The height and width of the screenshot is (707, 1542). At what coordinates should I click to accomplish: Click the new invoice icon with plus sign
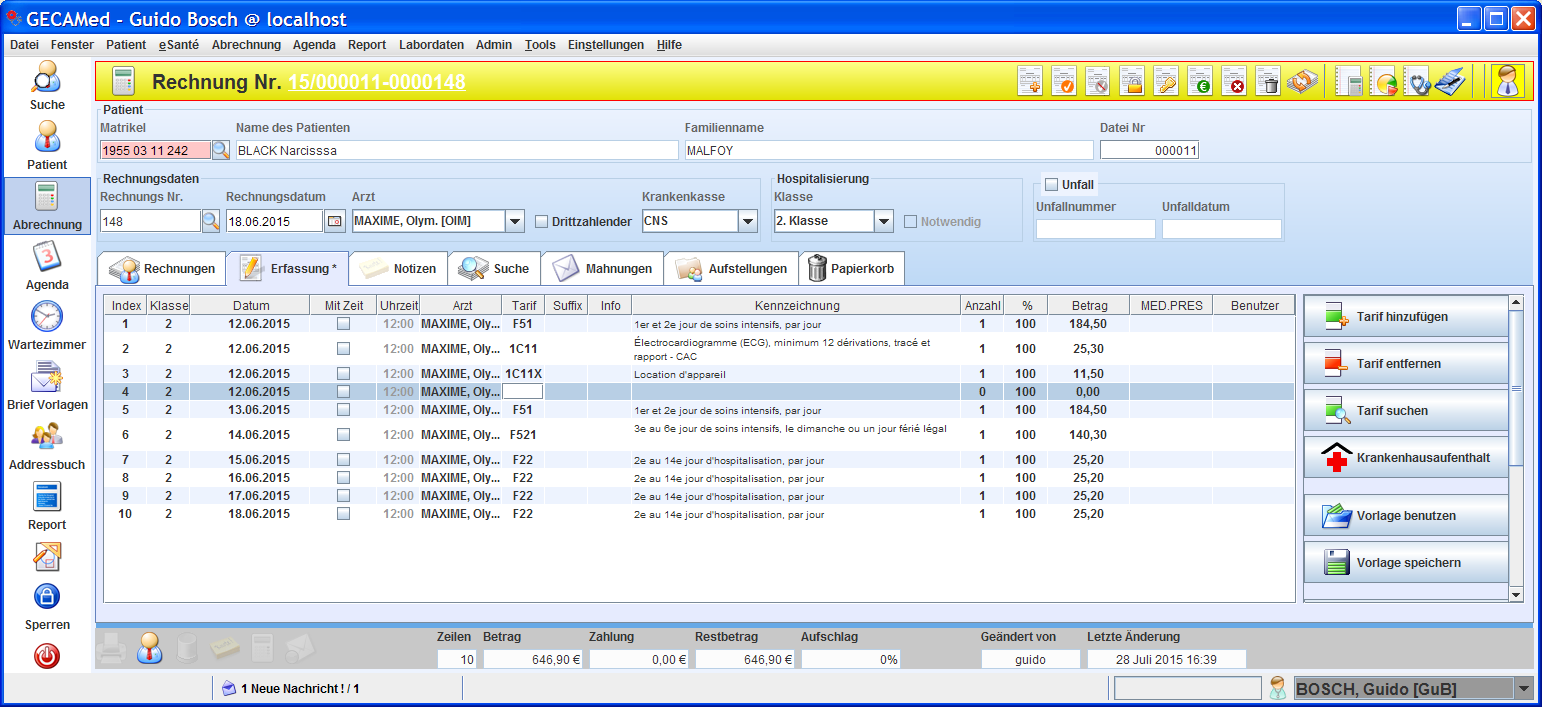1029,82
